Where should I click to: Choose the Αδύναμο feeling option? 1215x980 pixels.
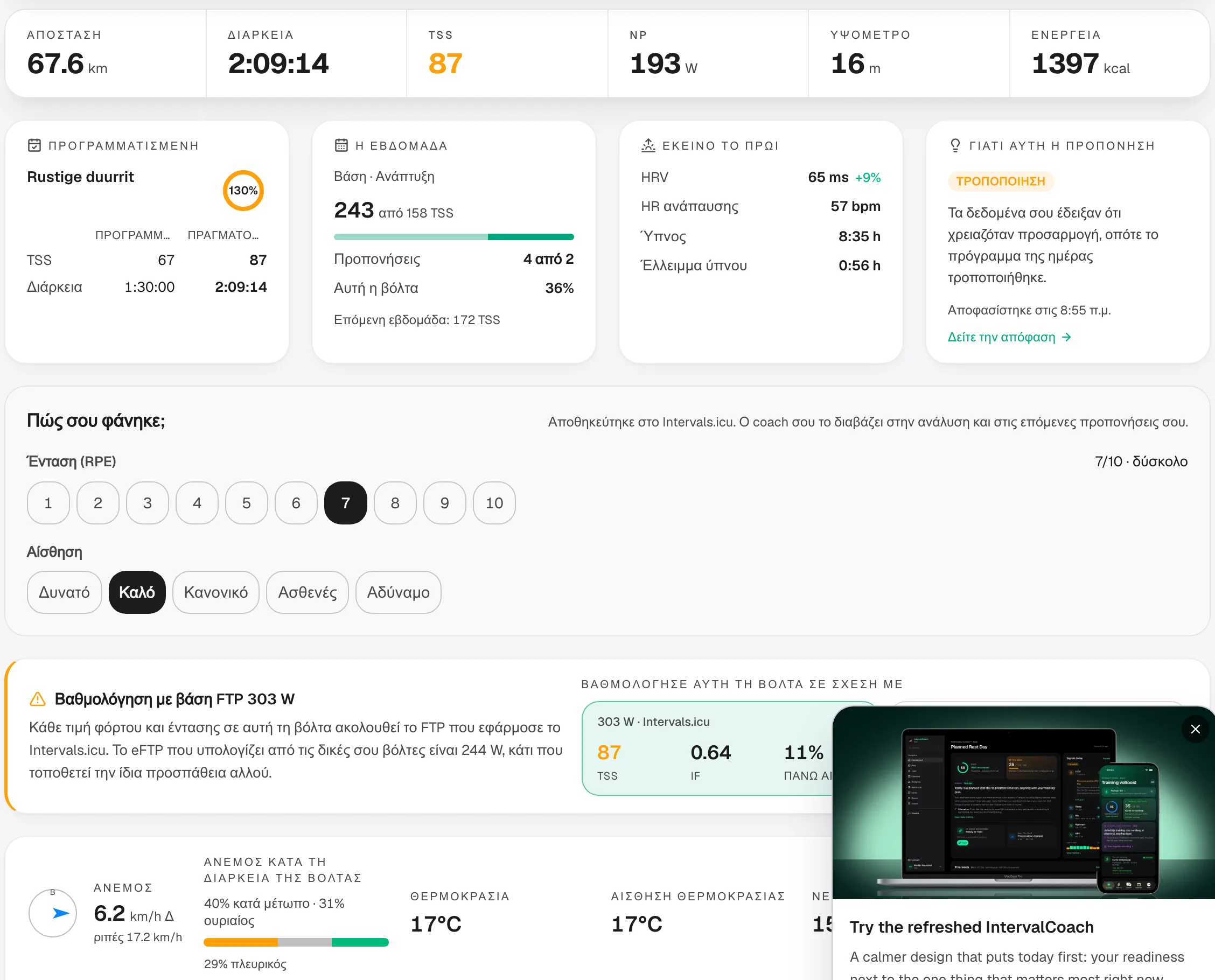click(399, 592)
